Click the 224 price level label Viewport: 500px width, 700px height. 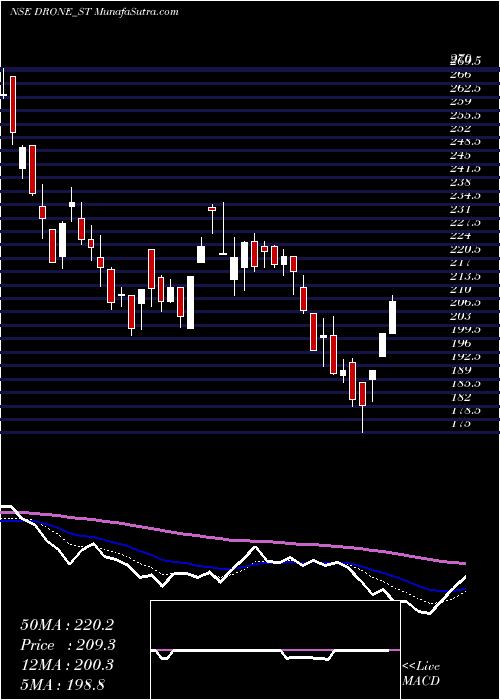460,236
